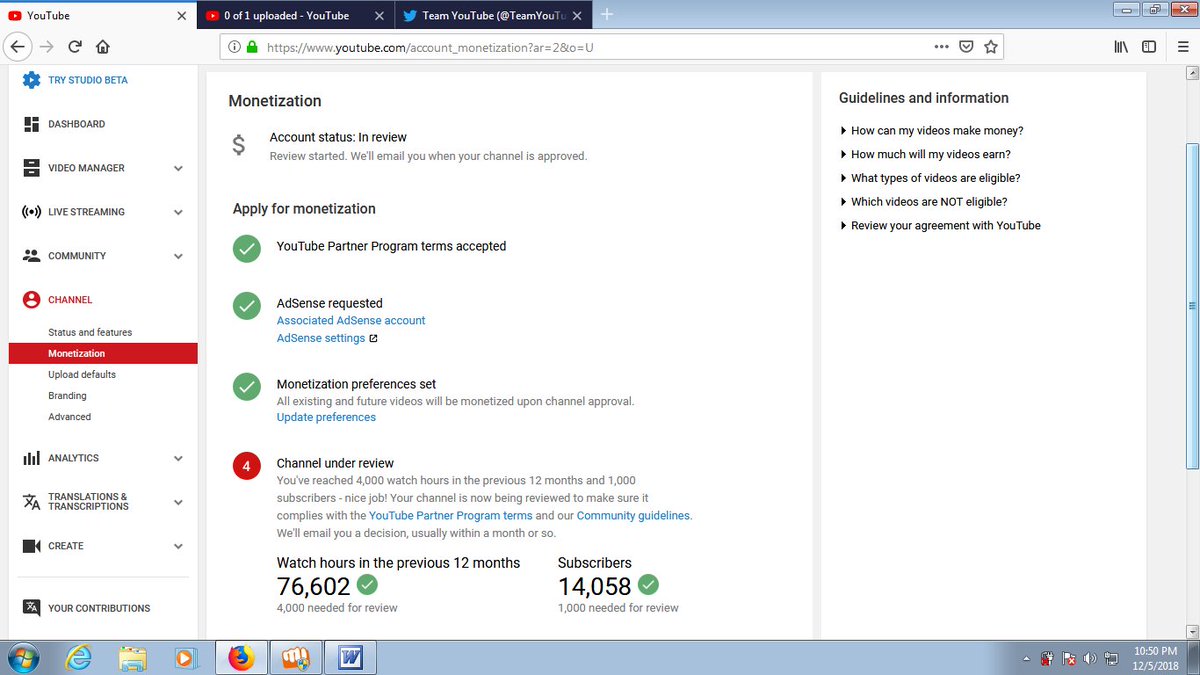The height and width of the screenshot is (675, 1200).
Task: Click the Dashboard grid icon
Action: tap(30, 124)
